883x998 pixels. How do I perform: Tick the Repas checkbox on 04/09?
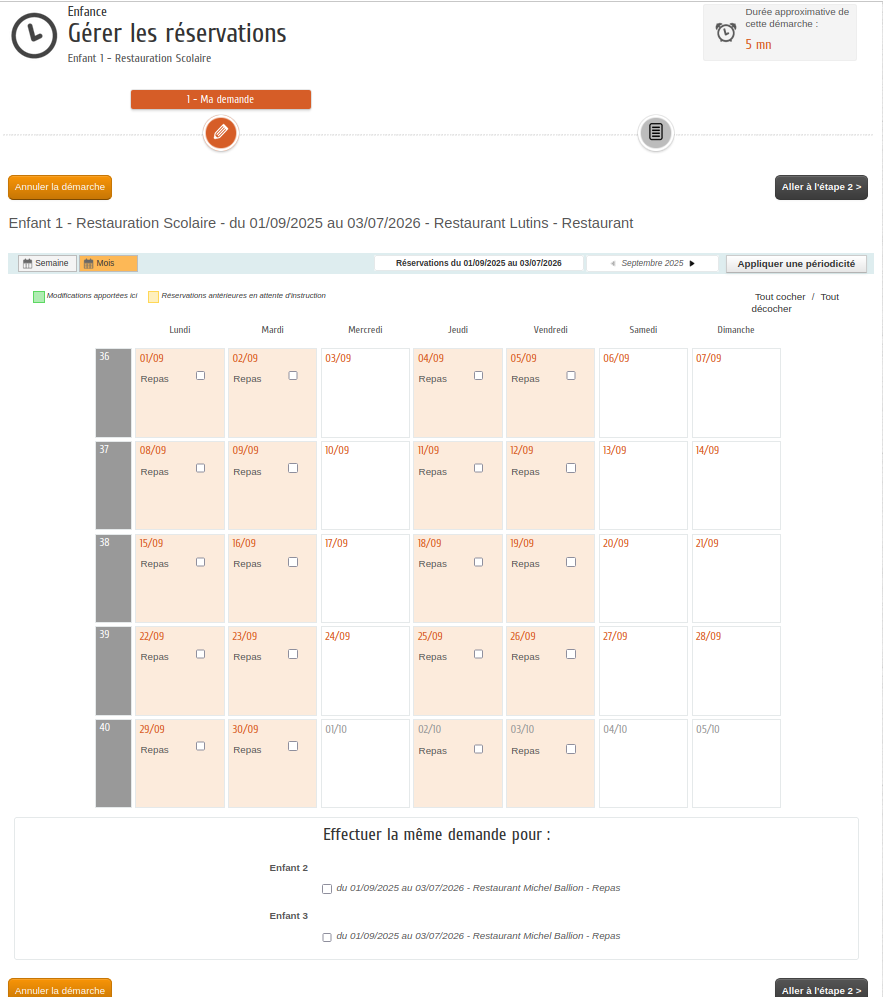click(x=479, y=376)
